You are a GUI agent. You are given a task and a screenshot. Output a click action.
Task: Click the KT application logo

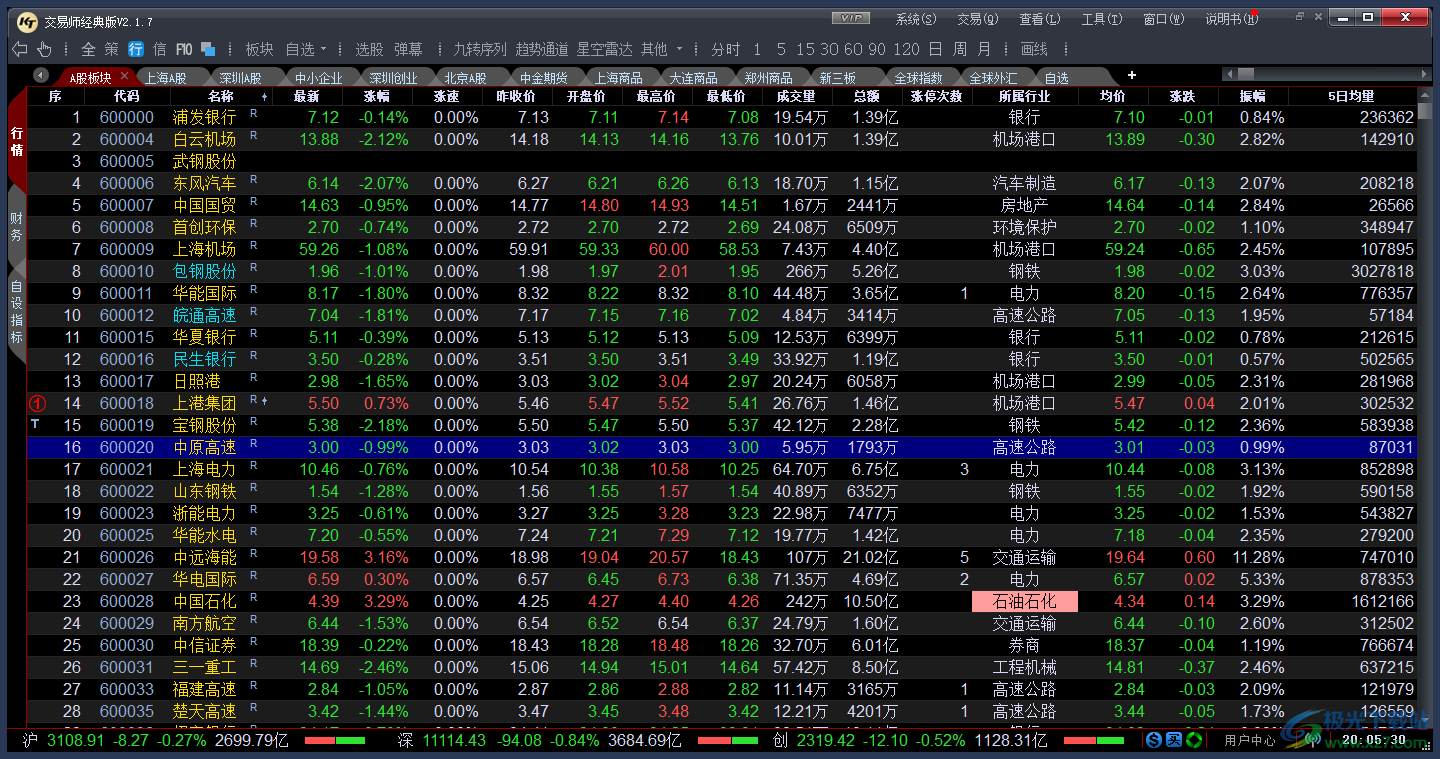point(27,20)
